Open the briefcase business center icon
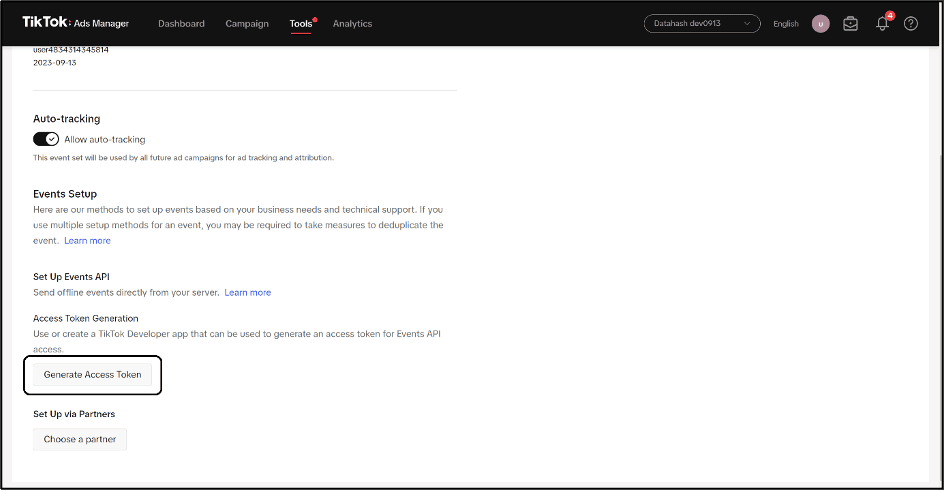 point(850,24)
